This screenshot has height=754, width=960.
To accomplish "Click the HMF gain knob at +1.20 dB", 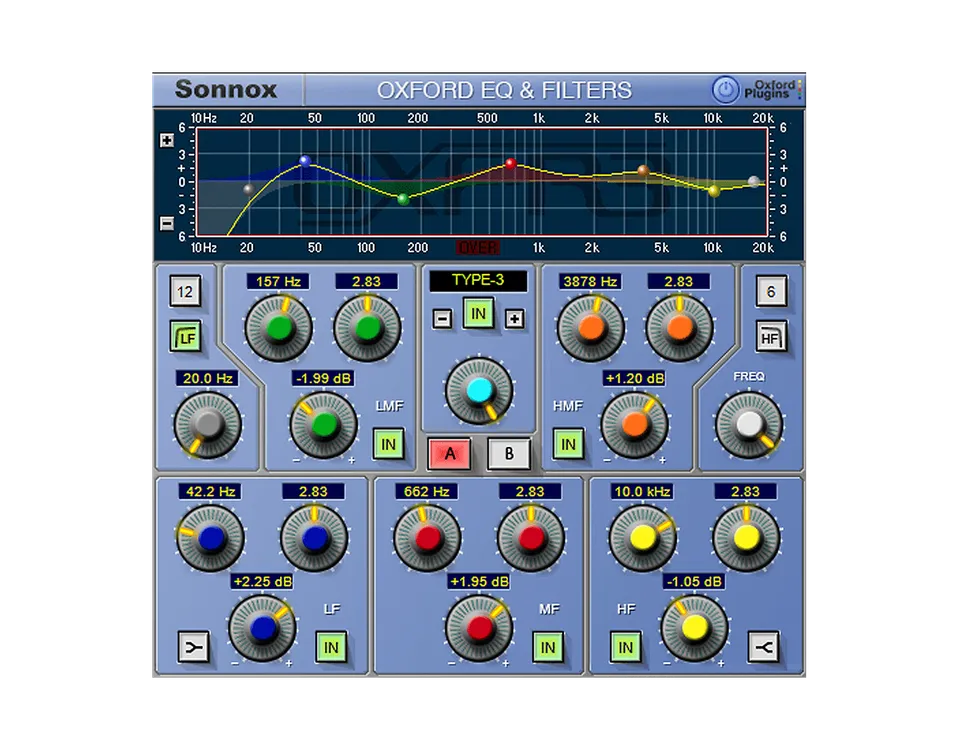I will point(635,425).
